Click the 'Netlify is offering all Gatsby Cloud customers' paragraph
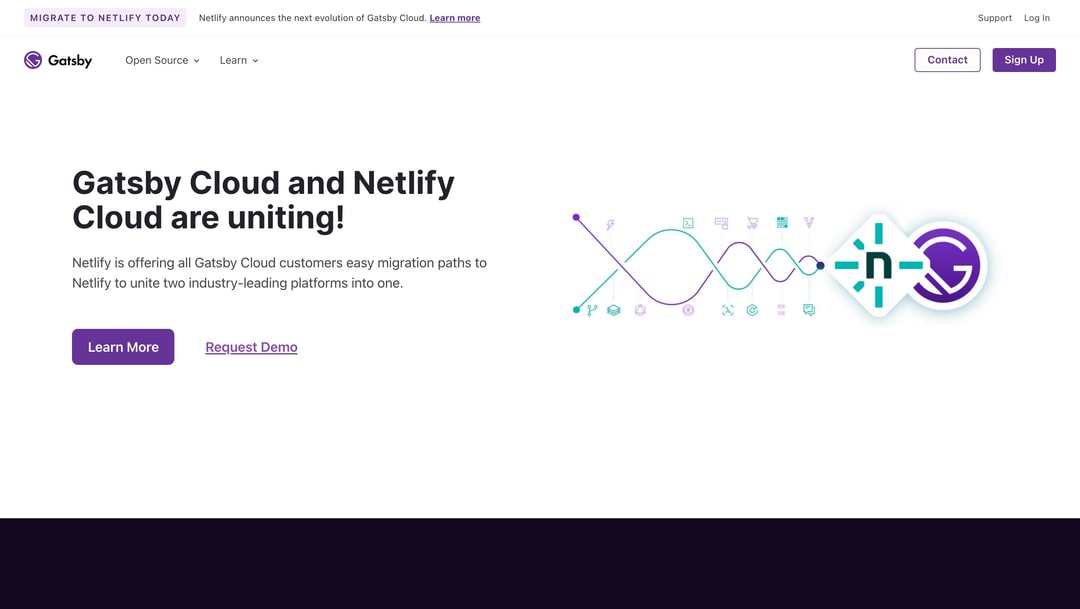The width and height of the screenshot is (1080, 609). [x=280, y=273]
